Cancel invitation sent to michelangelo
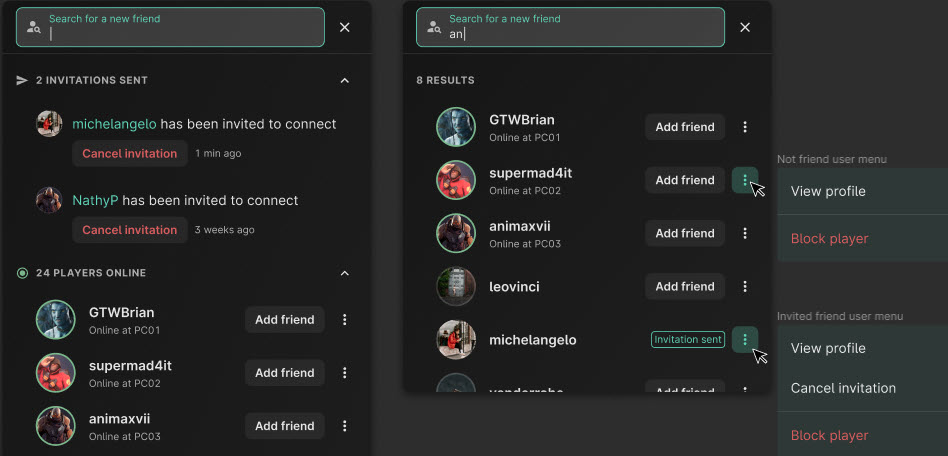 pyautogui.click(x=129, y=154)
